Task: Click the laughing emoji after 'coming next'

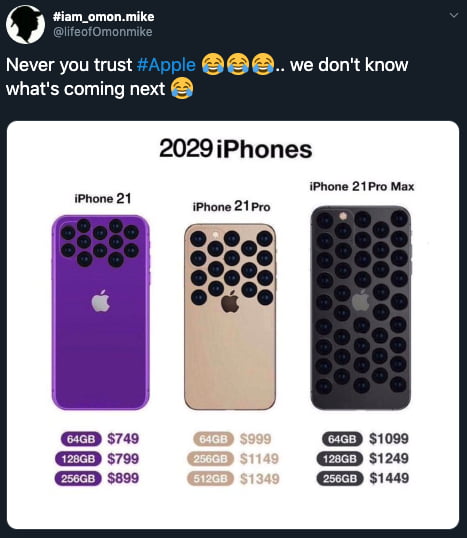Action: point(182,89)
